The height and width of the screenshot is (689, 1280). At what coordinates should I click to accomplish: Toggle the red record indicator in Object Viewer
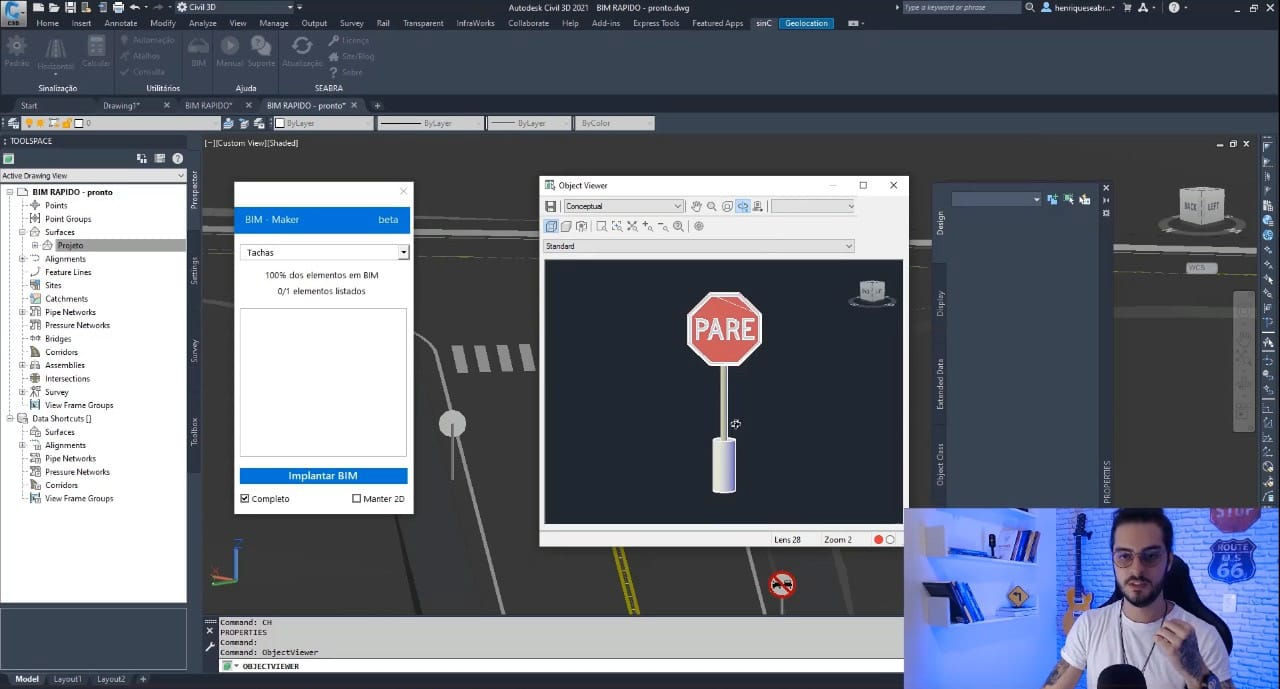tap(879, 539)
